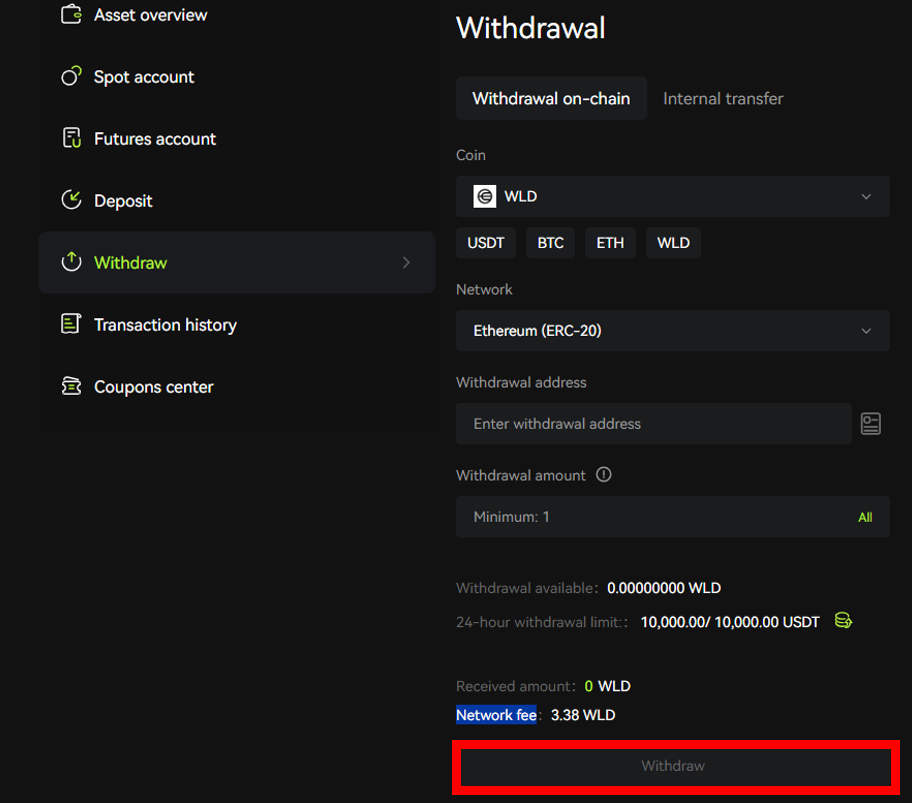Click the 10,000.00/ 10,000.00 USDT limit
The width and height of the screenshot is (912, 803).
tap(729, 622)
